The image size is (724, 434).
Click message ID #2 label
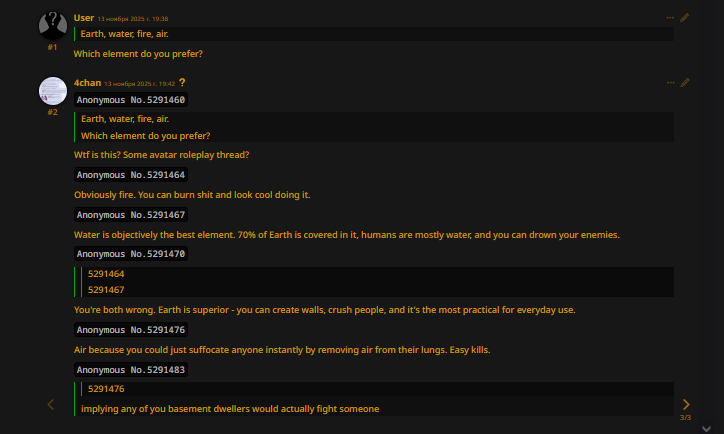(x=52, y=112)
